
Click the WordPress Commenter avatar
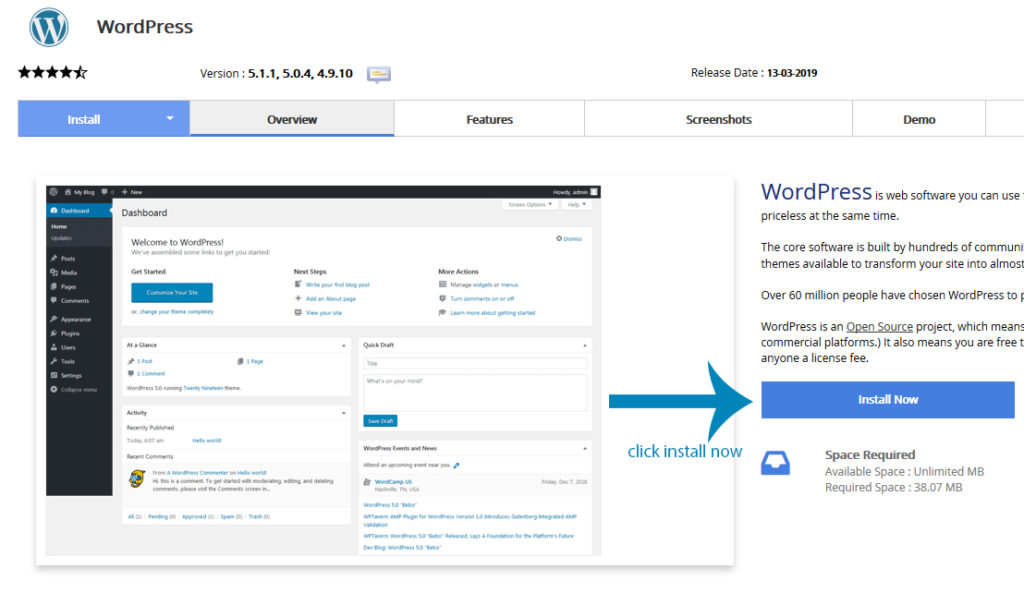[137, 478]
